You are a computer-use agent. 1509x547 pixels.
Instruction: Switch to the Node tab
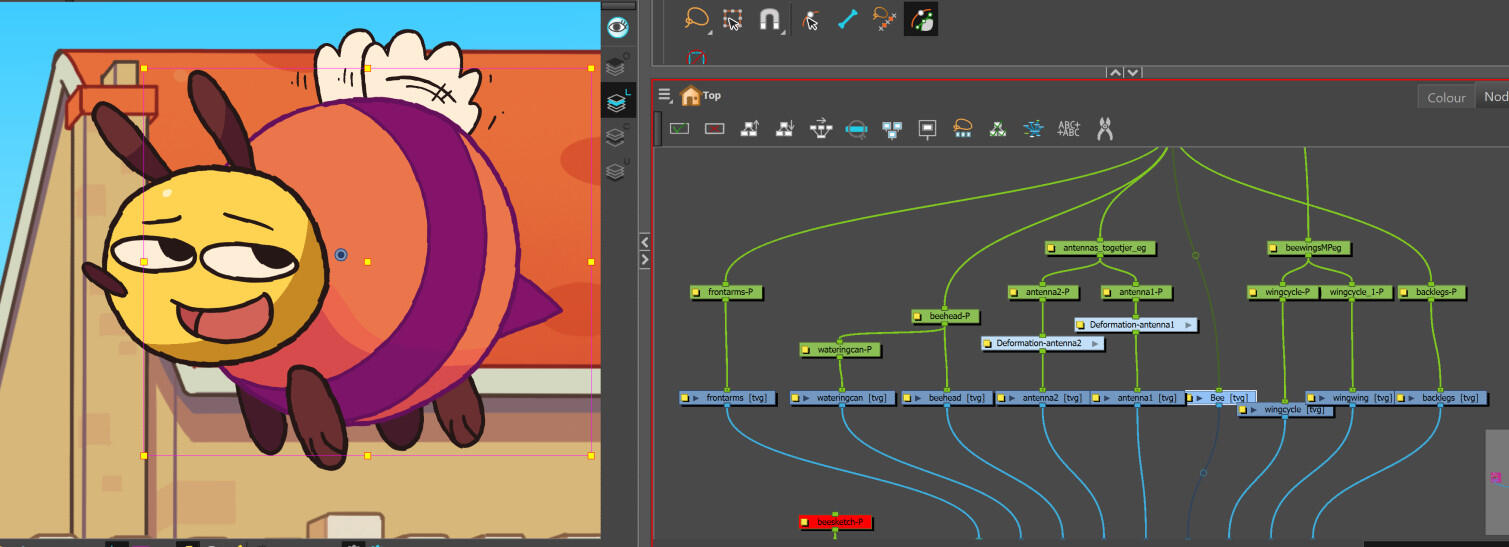[1493, 97]
